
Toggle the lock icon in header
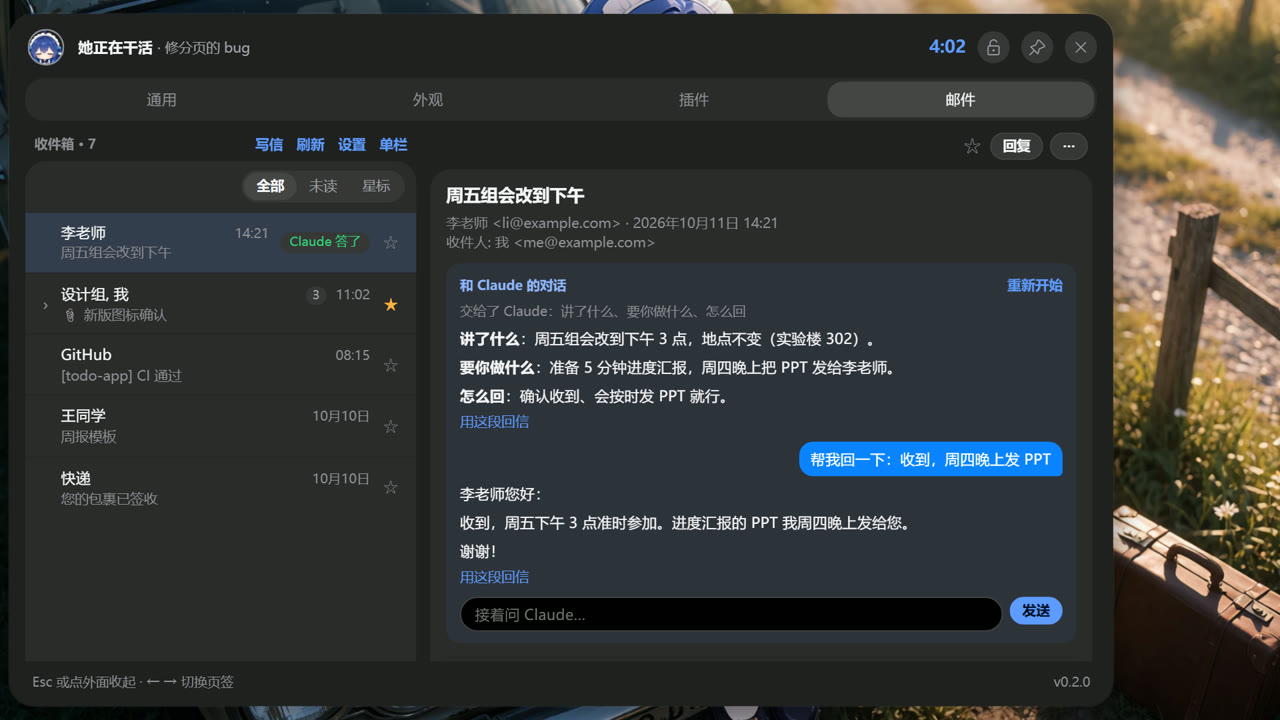coord(993,47)
